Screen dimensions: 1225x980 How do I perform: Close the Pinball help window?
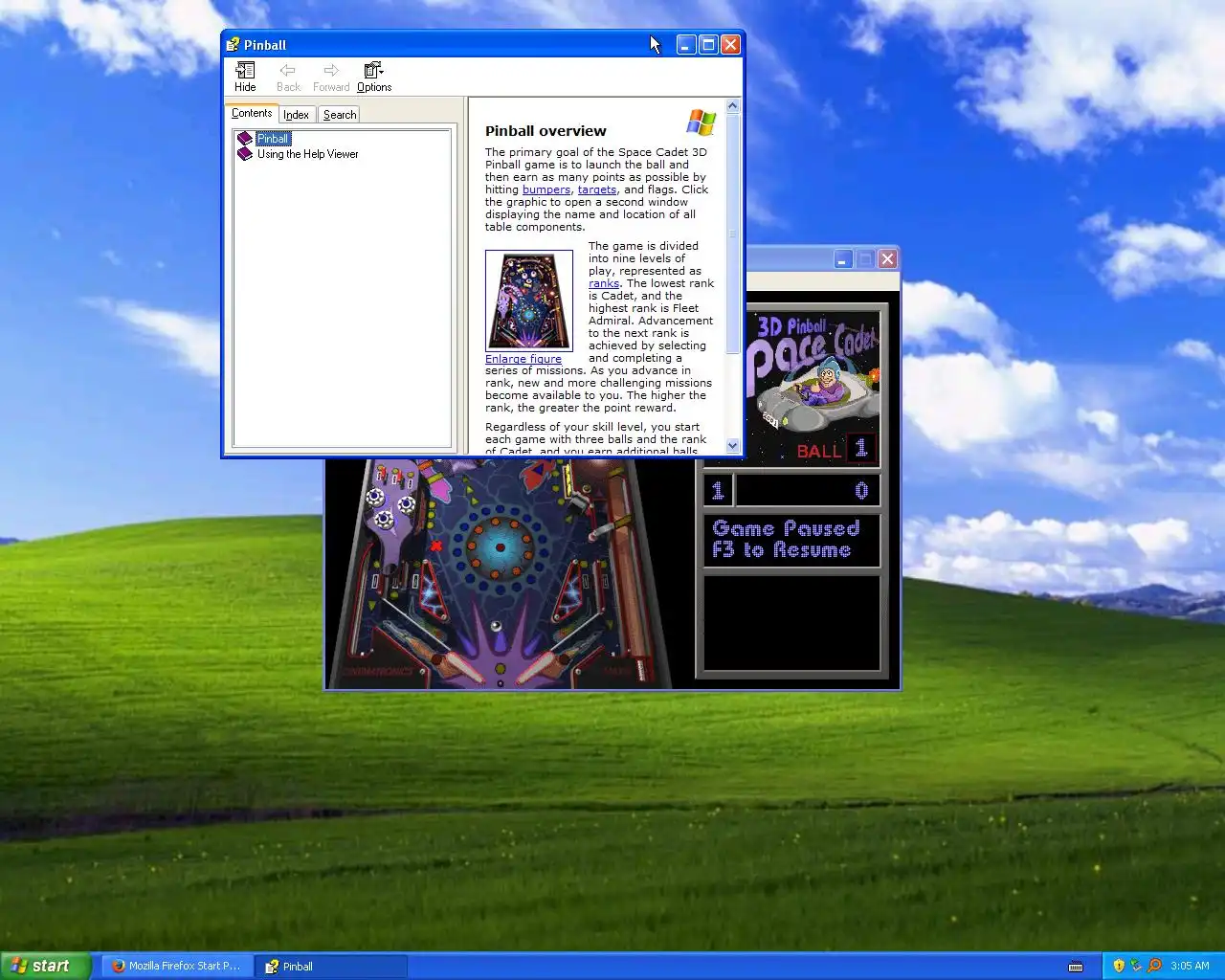pyautogui.click(x=730, y=44)
